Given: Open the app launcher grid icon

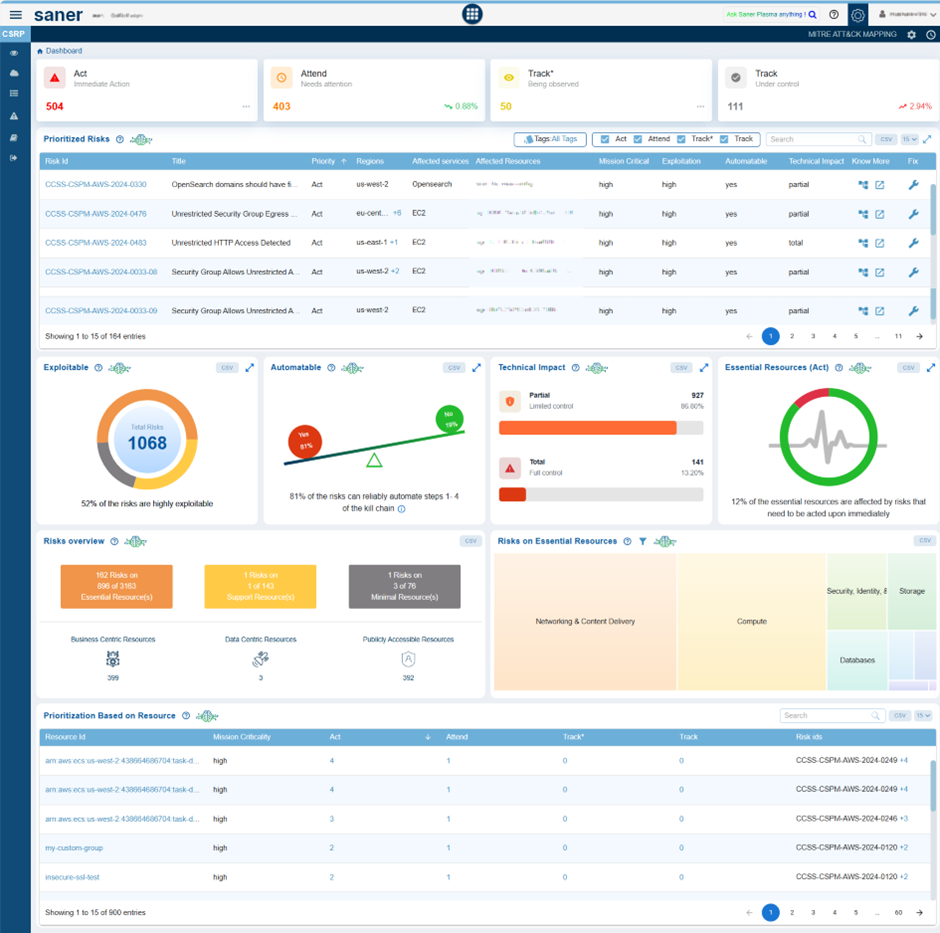Looking at the screenshot, I should [x=472, y=14].
